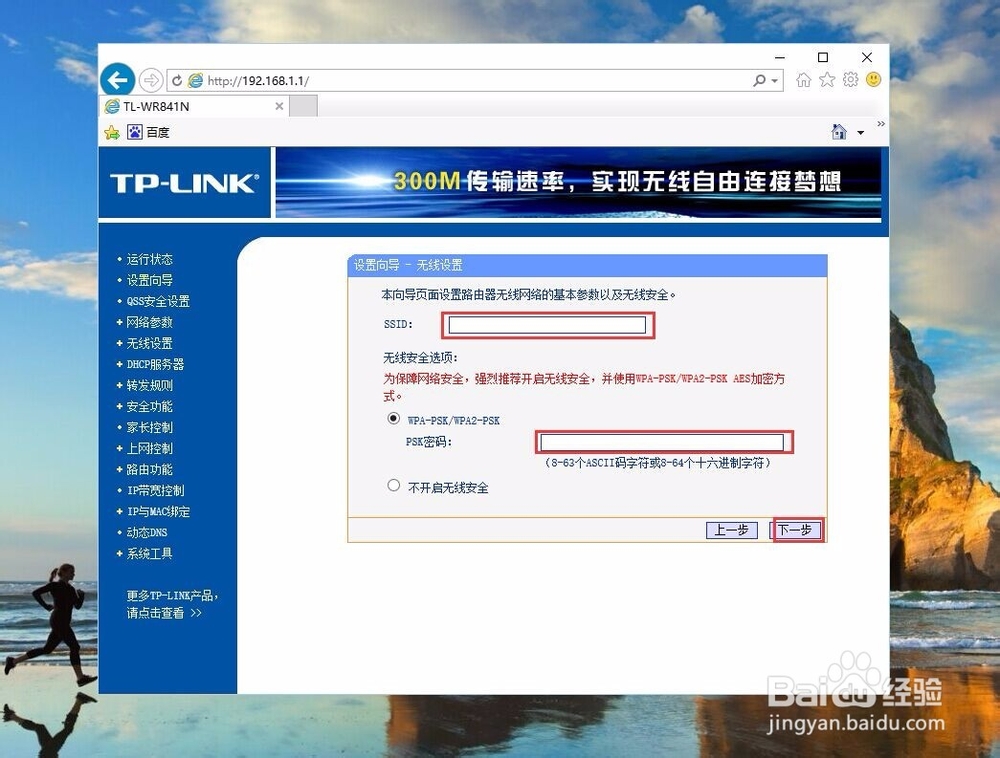Open the browser Home icon

tap(804, 79)
